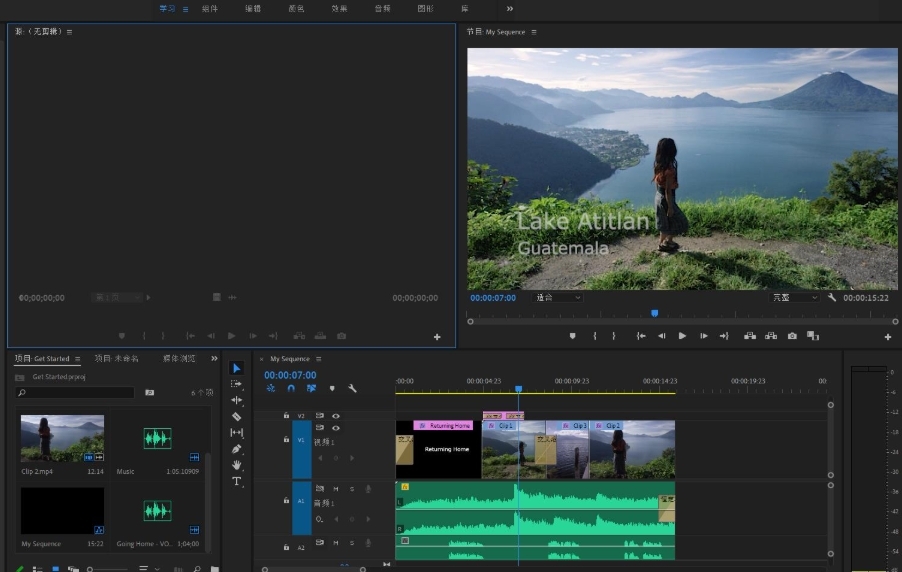Switch to the 效果 workspace
Viewport: 902px width, 572px height.
[x=339, y=9]
